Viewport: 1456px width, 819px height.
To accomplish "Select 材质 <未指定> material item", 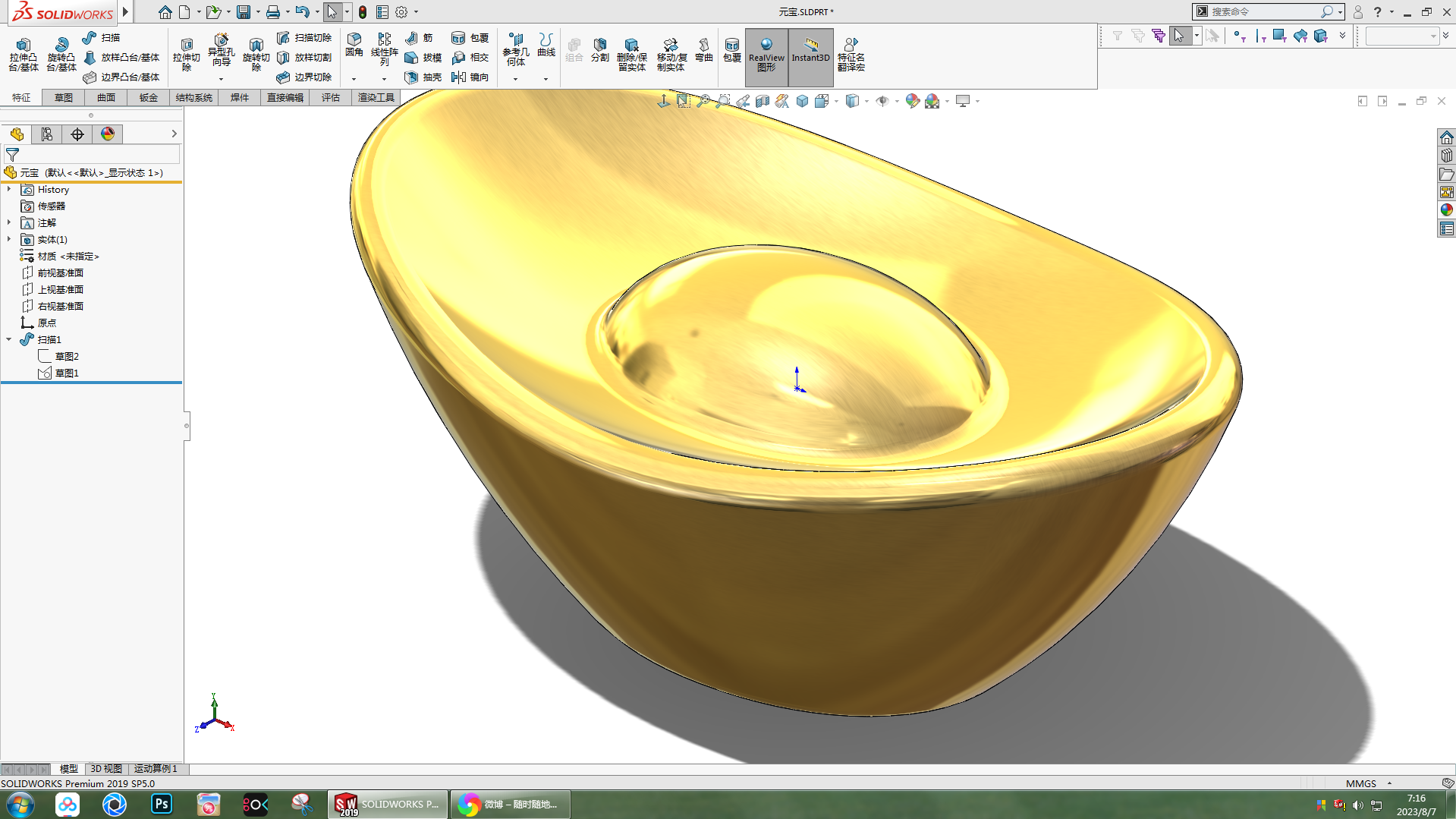I will [x=60, y=256].
